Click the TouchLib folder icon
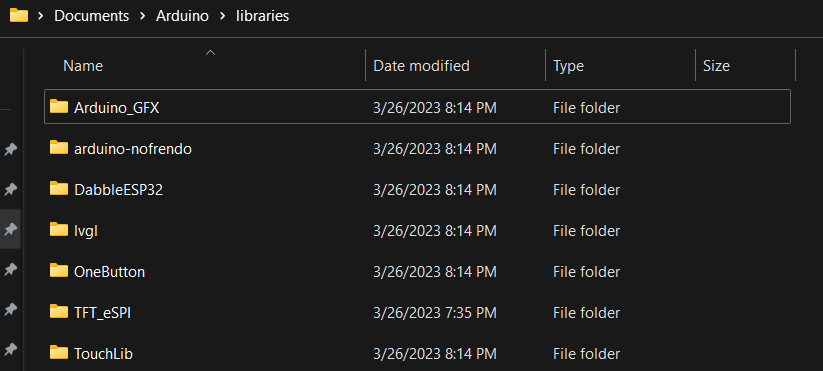This screenshot has height=371, width=823. pyautogui.click(x=59, y=353)
